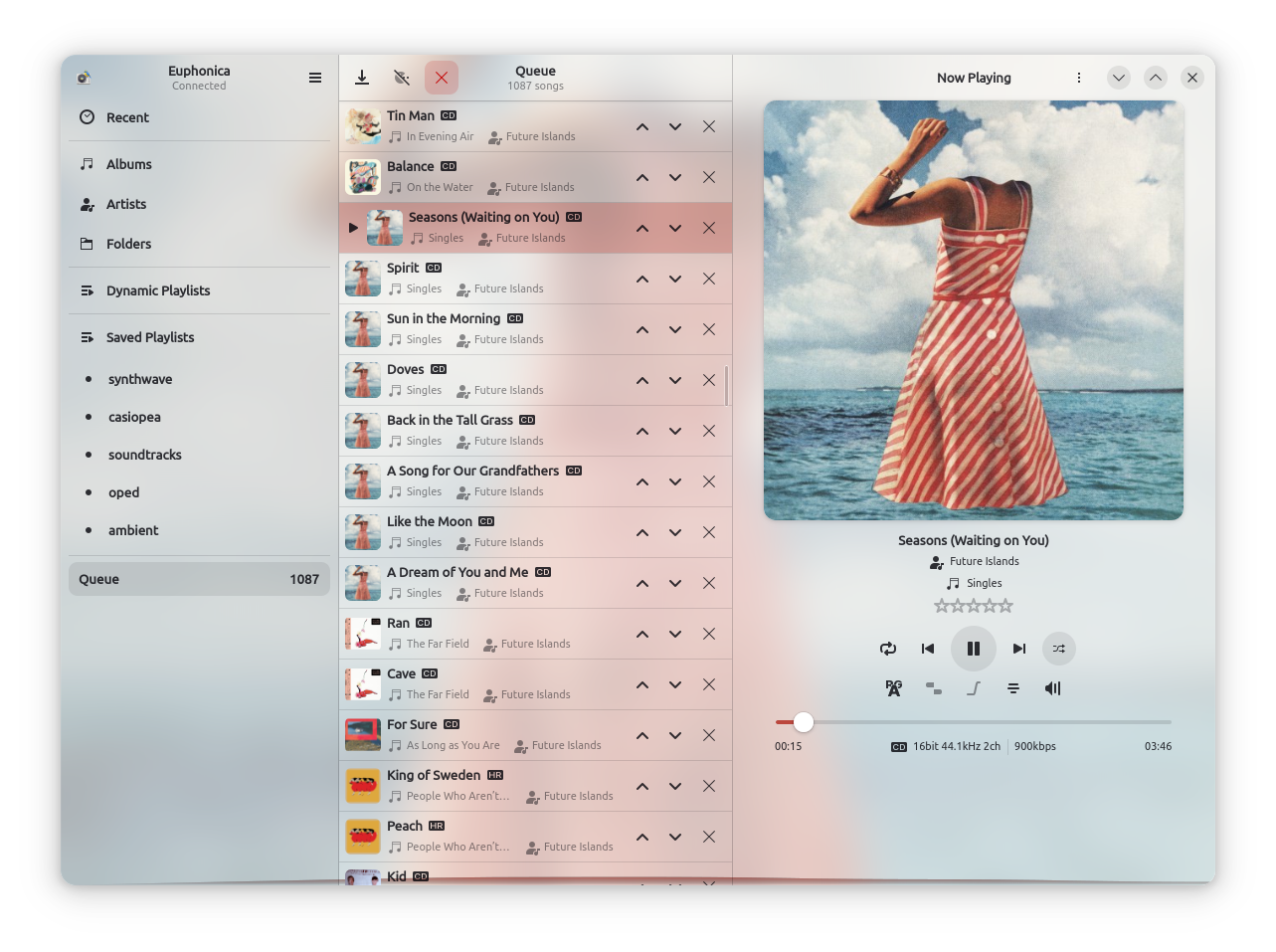1276x952 pixels.
Task: Open the Artists view
Action: [x=199, y=204]
